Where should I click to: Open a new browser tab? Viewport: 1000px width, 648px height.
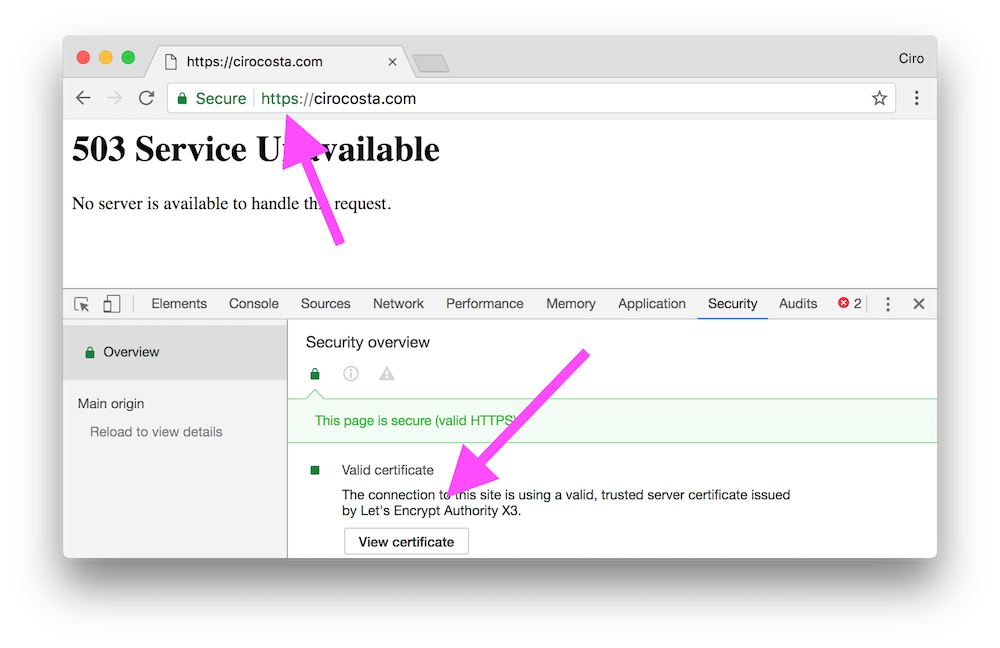coord(431,63)
